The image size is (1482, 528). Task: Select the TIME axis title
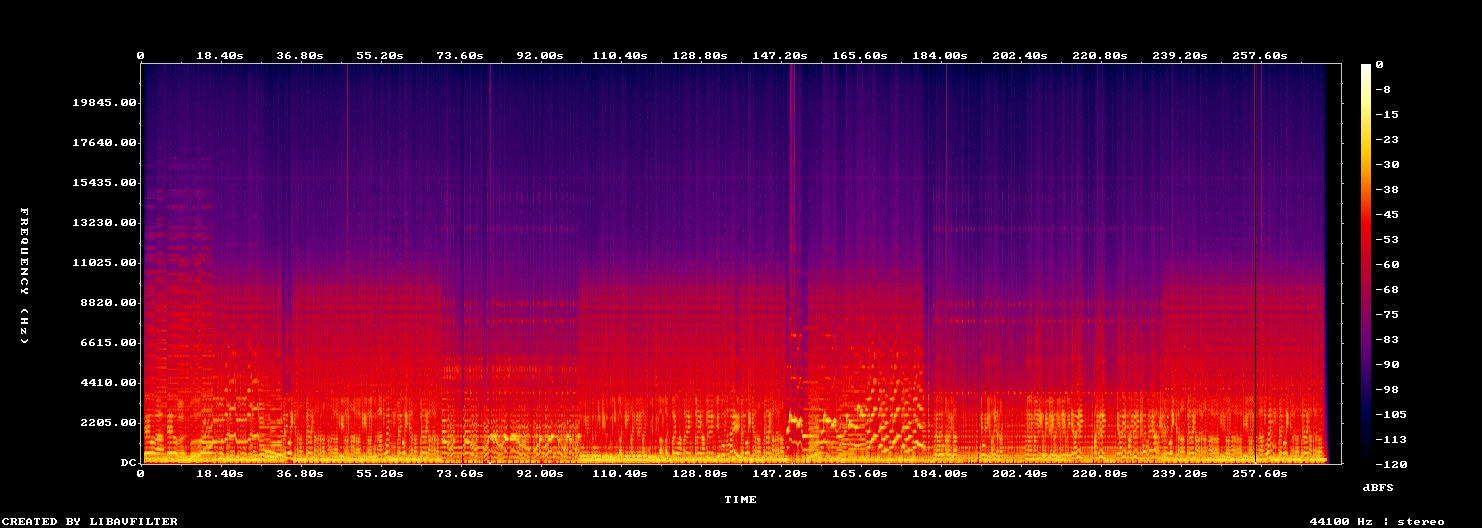point(741,499)
